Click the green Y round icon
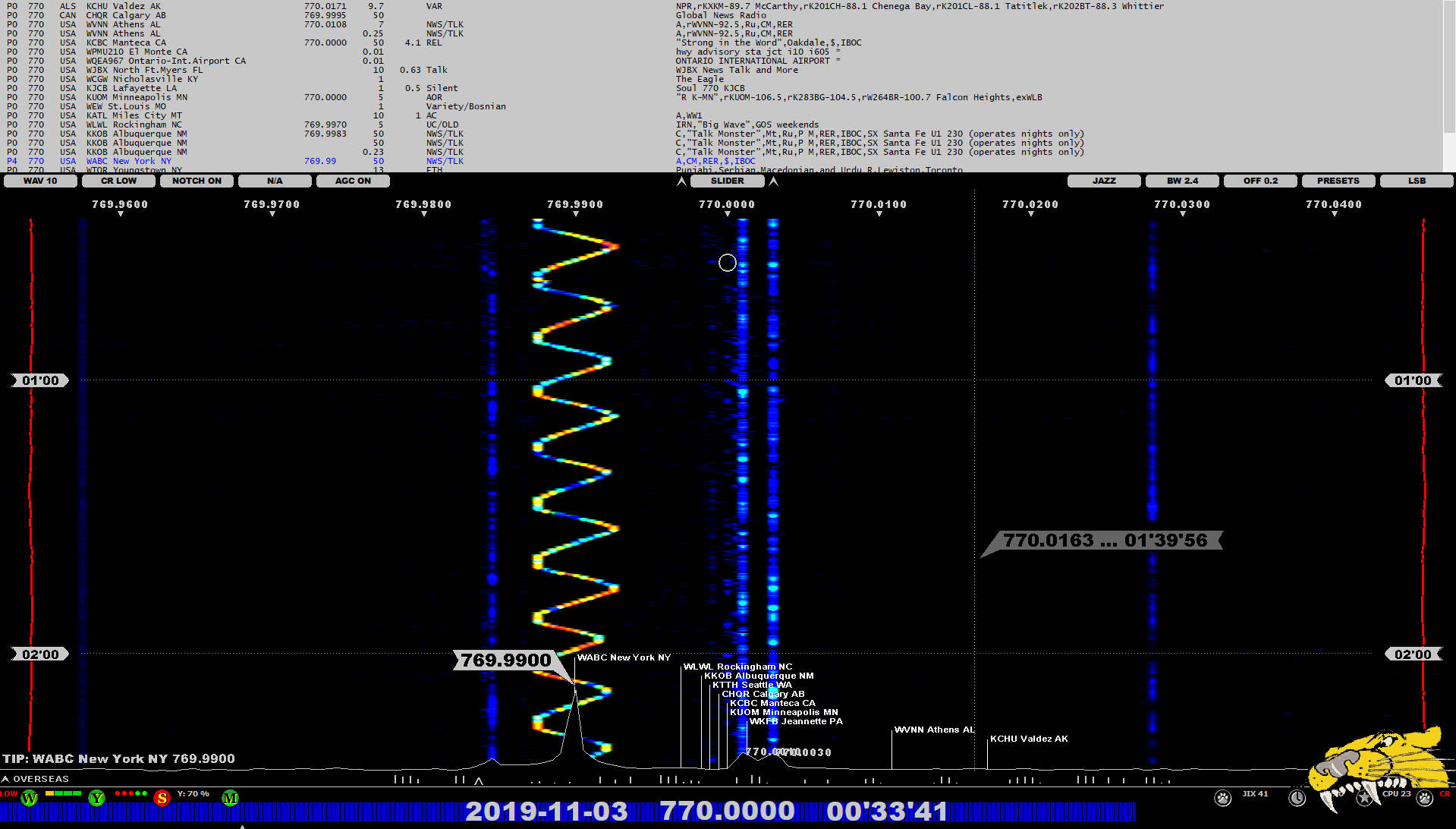1456x829 pixels. pyautogui.click(x=96, y=798)
